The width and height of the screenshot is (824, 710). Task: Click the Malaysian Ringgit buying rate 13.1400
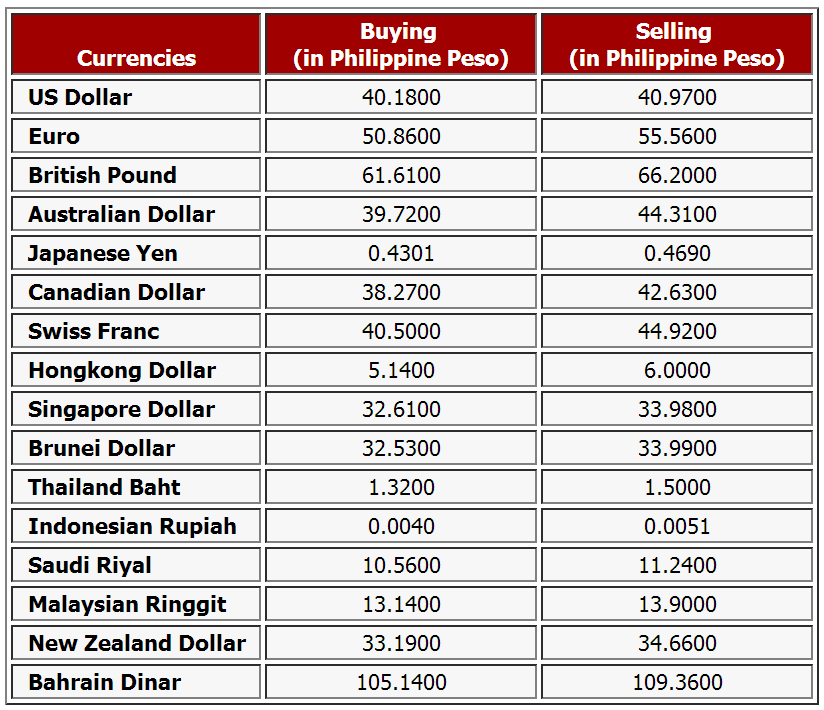[401, 604]
